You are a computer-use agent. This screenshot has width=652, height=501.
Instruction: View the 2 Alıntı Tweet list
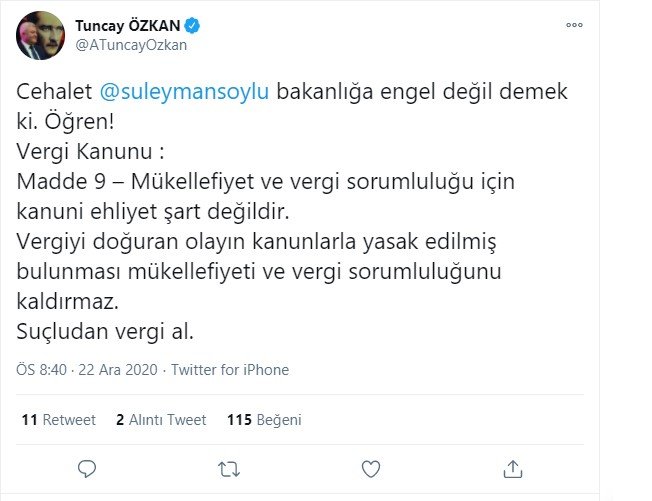point(161,420)
